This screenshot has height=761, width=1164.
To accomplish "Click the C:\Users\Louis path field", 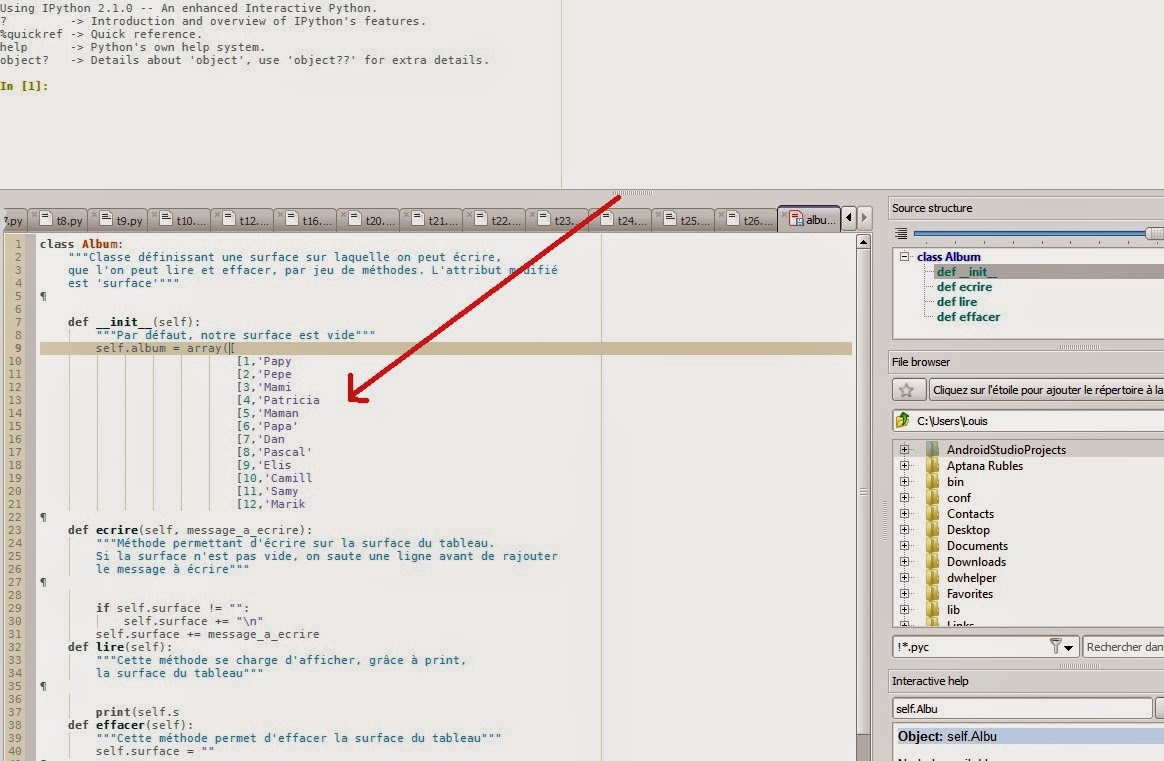I will coord(1027,421).
